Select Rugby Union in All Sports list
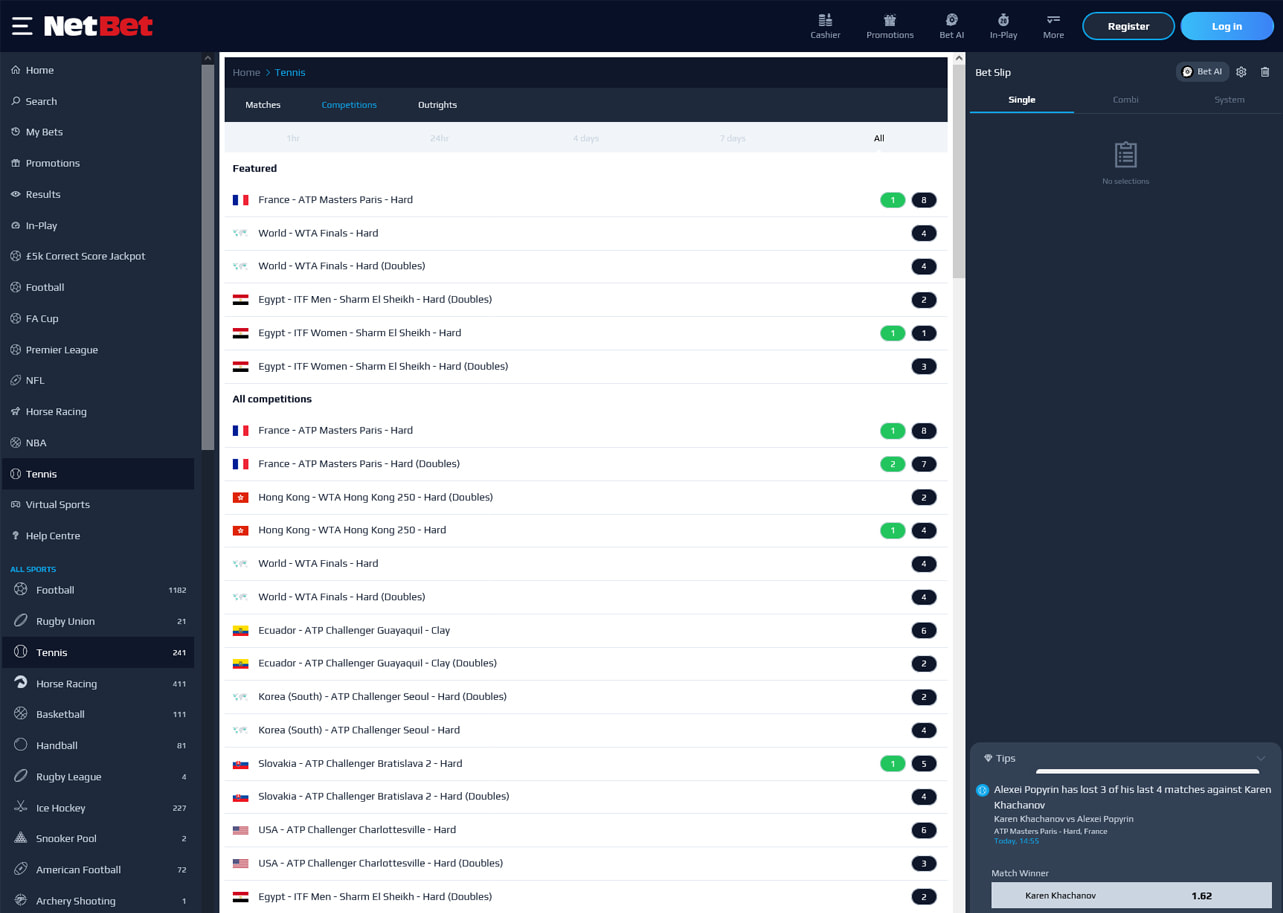The width and height of the screenshot is (1283, 913). pos(98,621)
